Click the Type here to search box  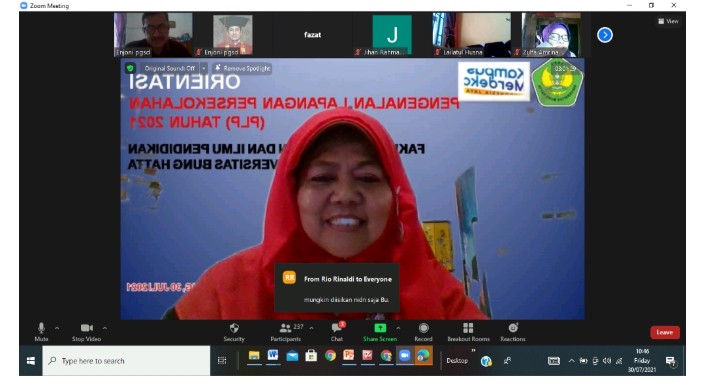(x=126, y=361)
